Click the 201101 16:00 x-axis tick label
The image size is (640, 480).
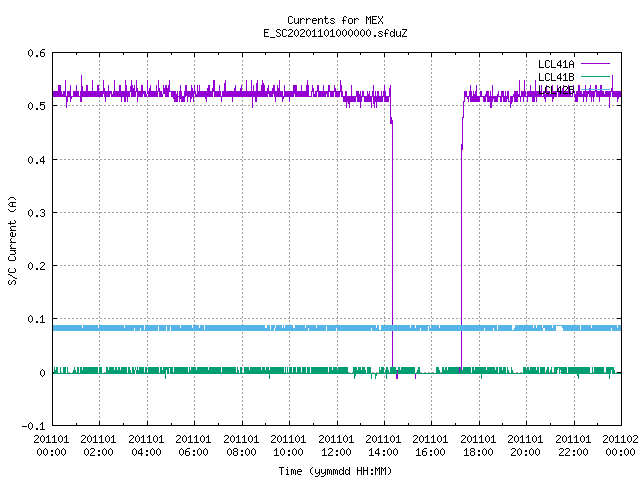point(431,446)
